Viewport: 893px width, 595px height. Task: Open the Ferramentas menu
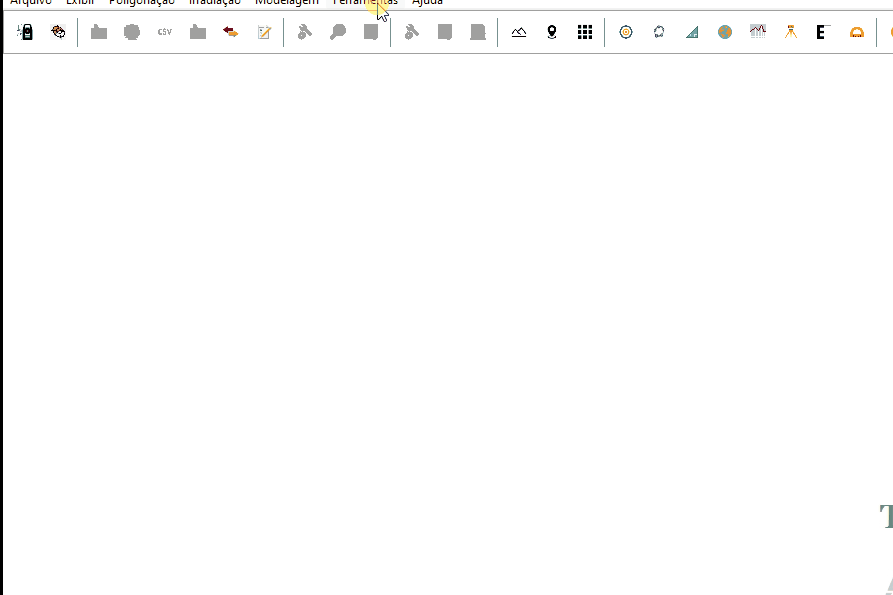coord(365,2)
